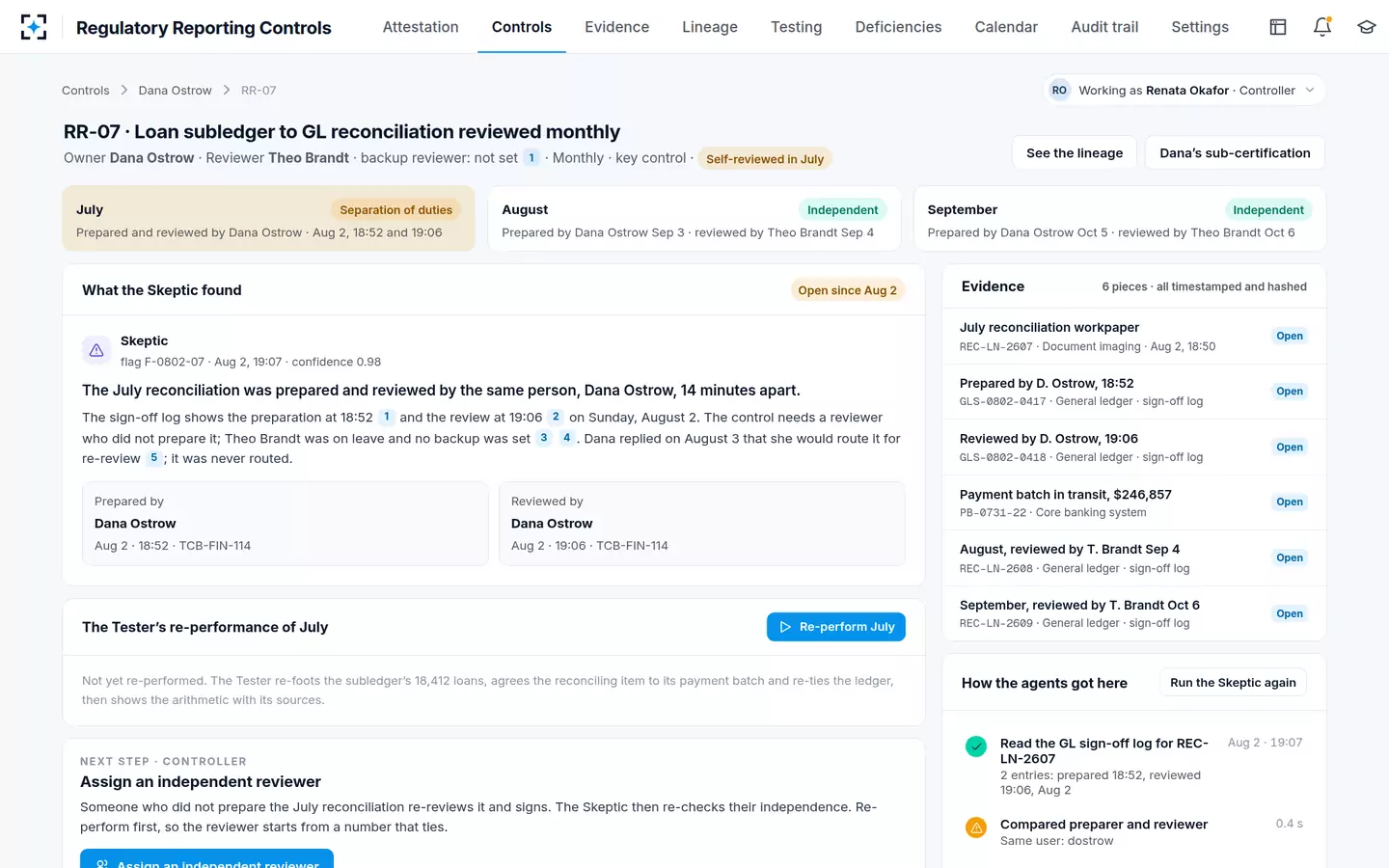Screen dimensions: 1389x868
Task: Select the July period card
Action: pyautogui.click(x=268, y=219)
